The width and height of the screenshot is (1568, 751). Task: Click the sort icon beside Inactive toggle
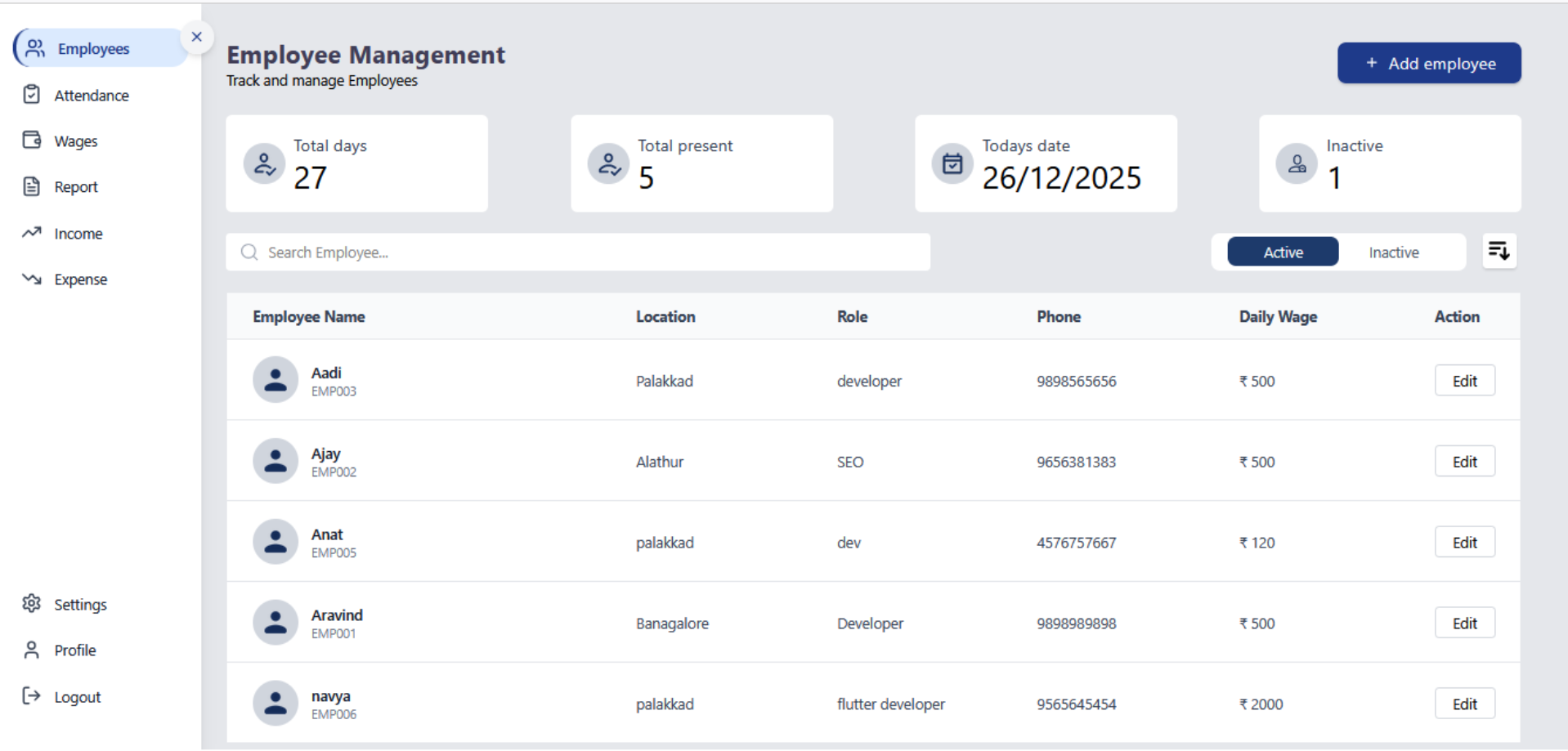click(1499, 251)
